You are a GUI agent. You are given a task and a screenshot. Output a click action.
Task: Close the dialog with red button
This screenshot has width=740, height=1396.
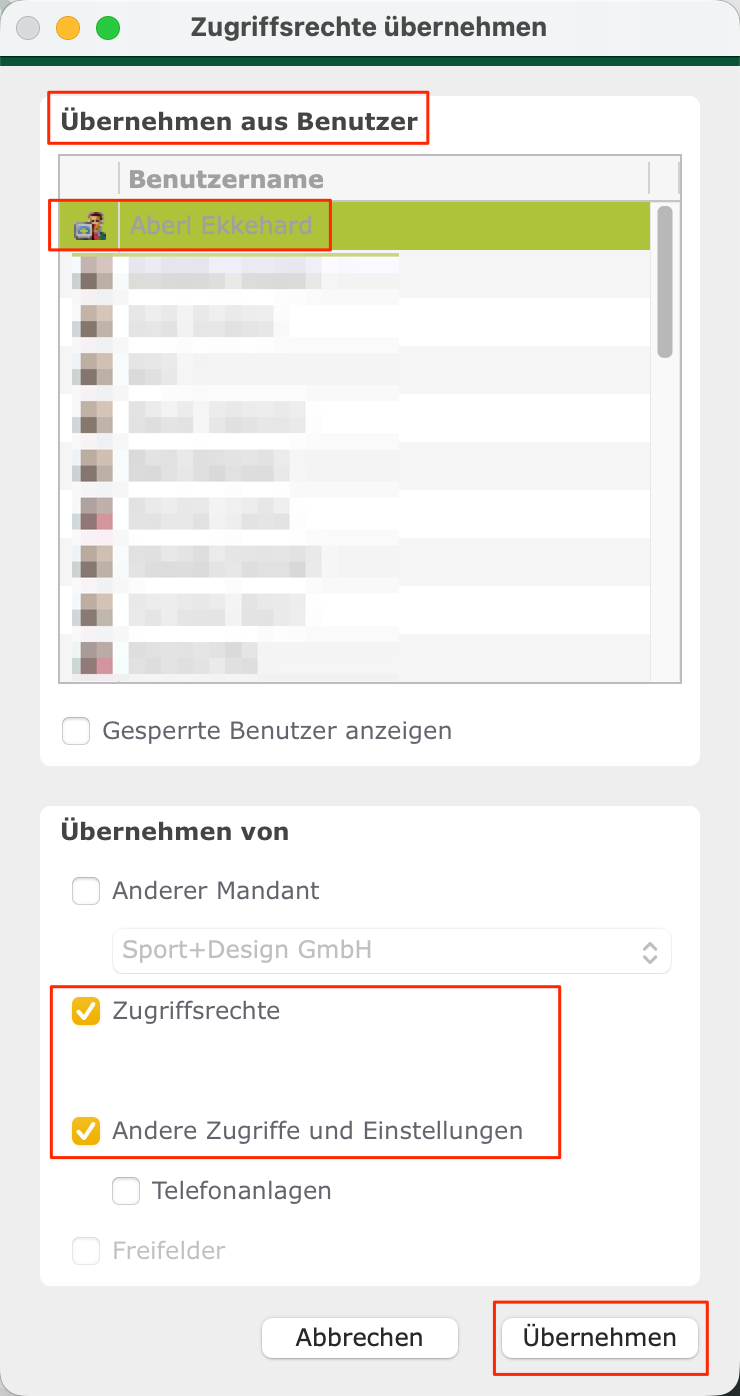(x=28, y=28)
